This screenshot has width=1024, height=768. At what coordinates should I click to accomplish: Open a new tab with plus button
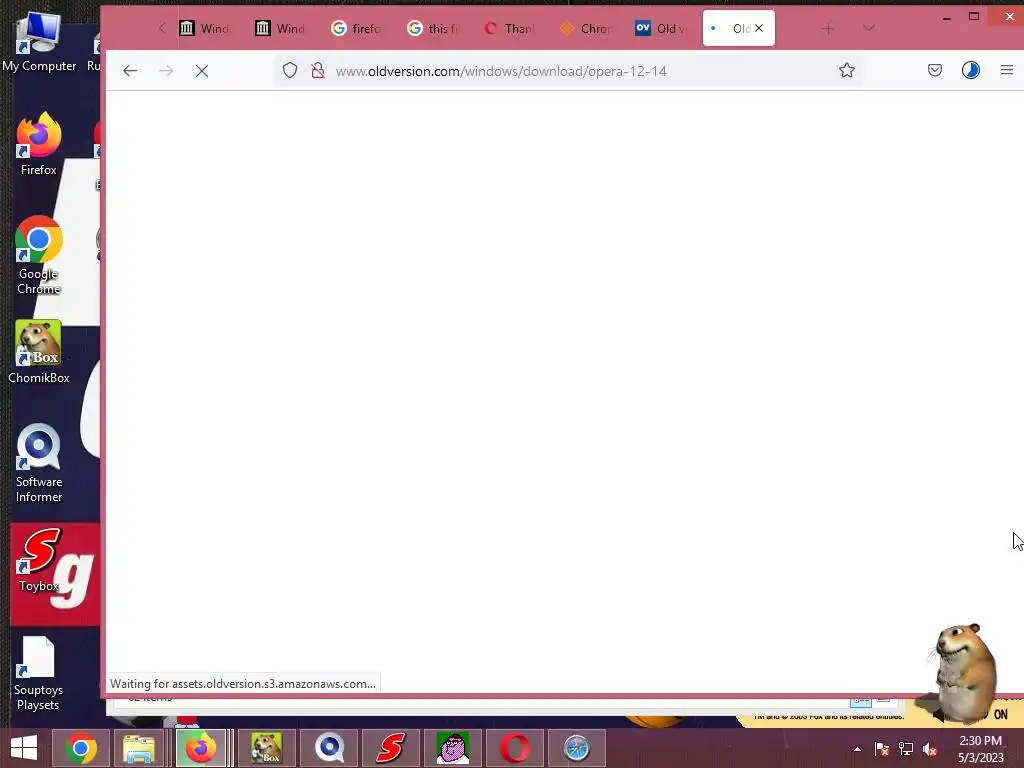click(828, 29)
